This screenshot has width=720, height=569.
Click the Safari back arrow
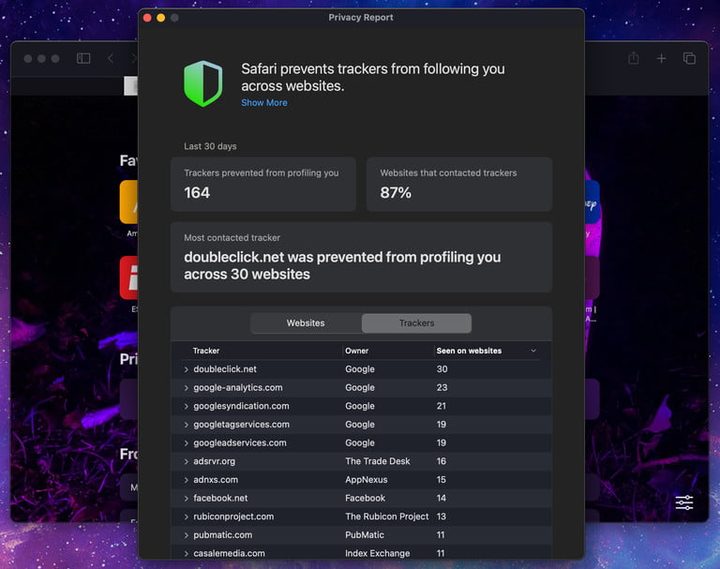[110, 59]
